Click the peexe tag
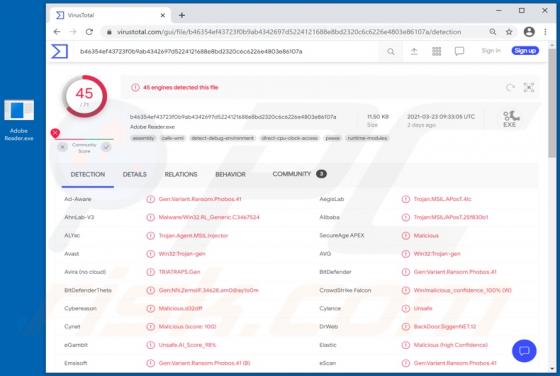This screenshot has height=376, width=560. (332, 138)
